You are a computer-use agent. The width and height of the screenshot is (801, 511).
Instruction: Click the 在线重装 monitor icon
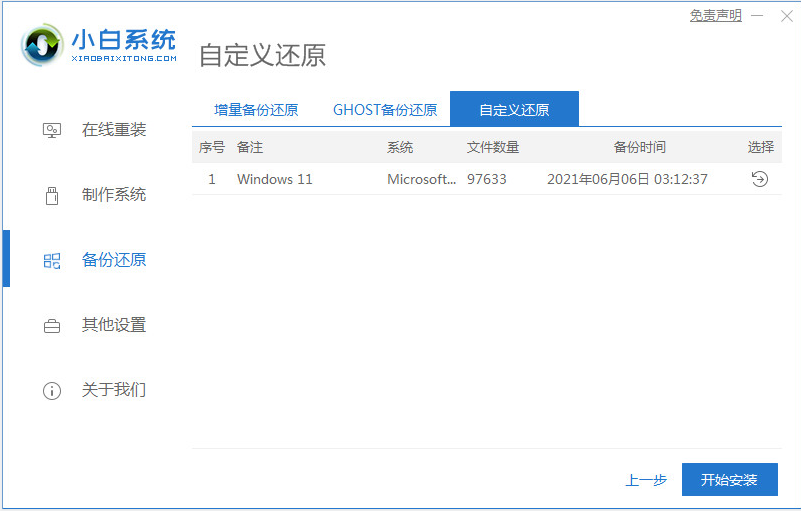coord(52,130)
